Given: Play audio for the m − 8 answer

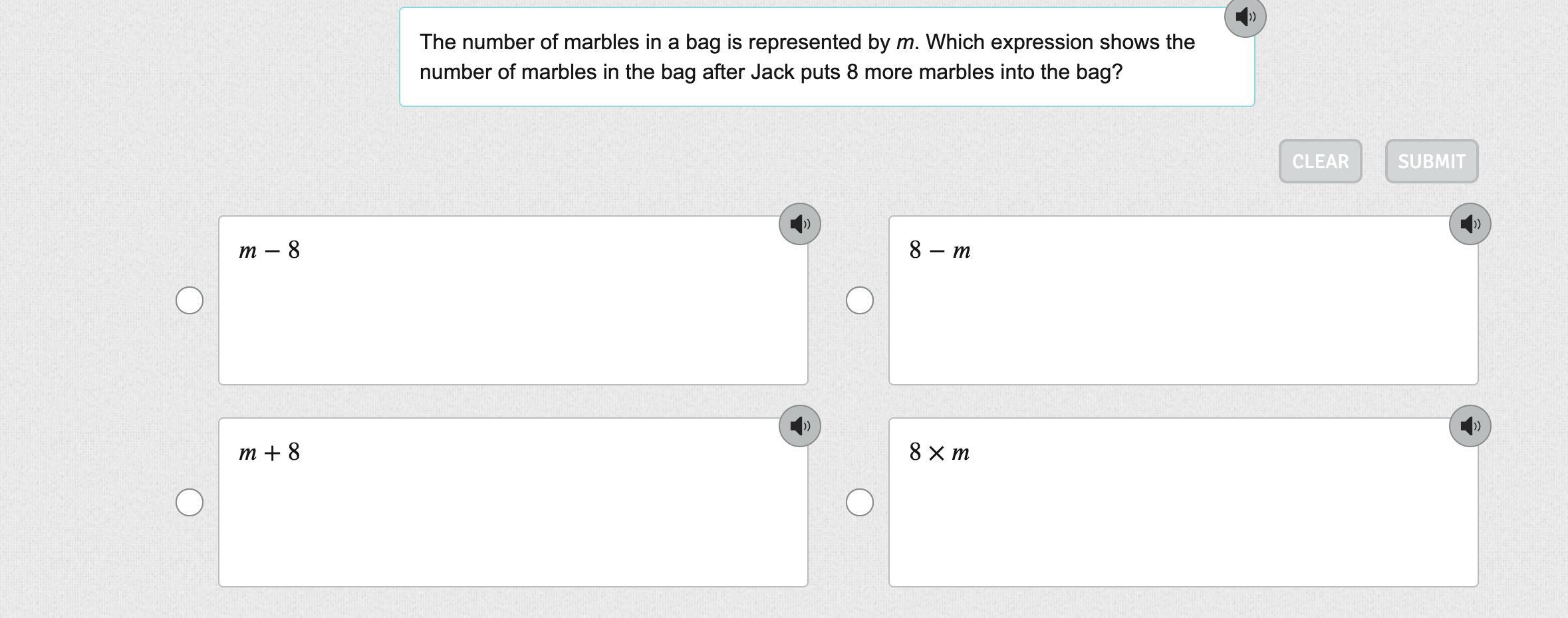Looking at the screenshot, I should [799, 224].
